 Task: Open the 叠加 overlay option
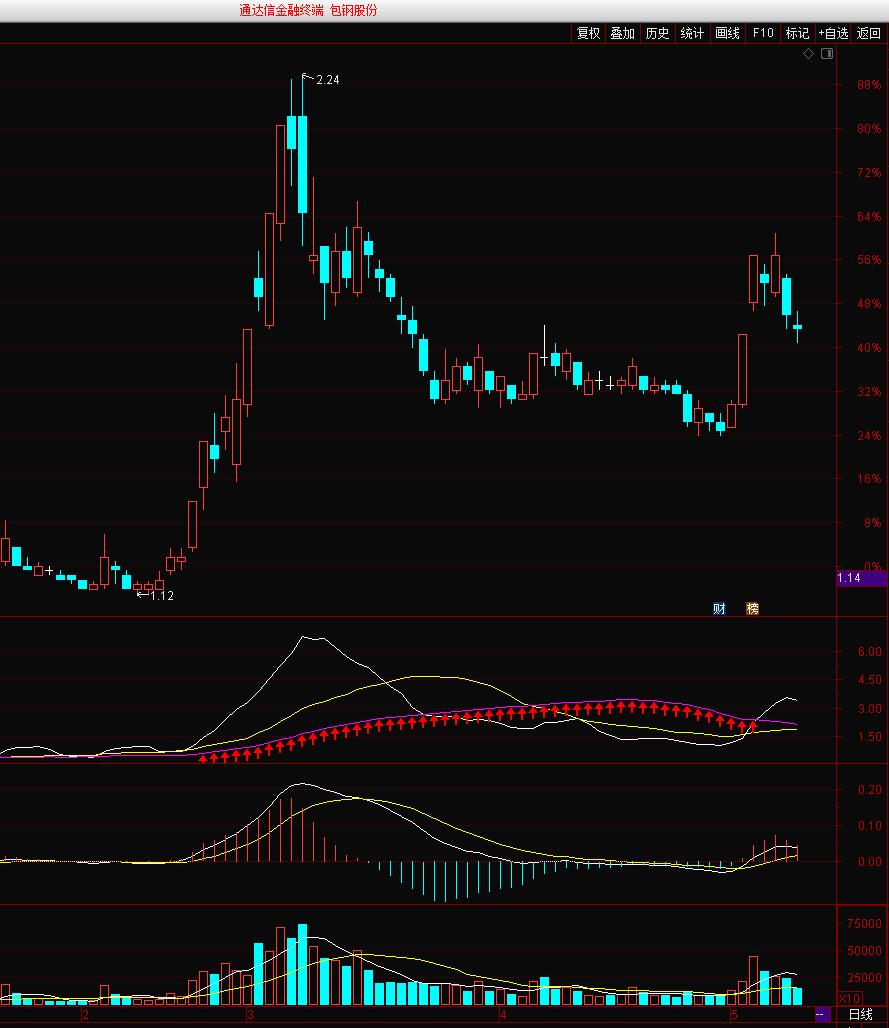click(622, 33)
